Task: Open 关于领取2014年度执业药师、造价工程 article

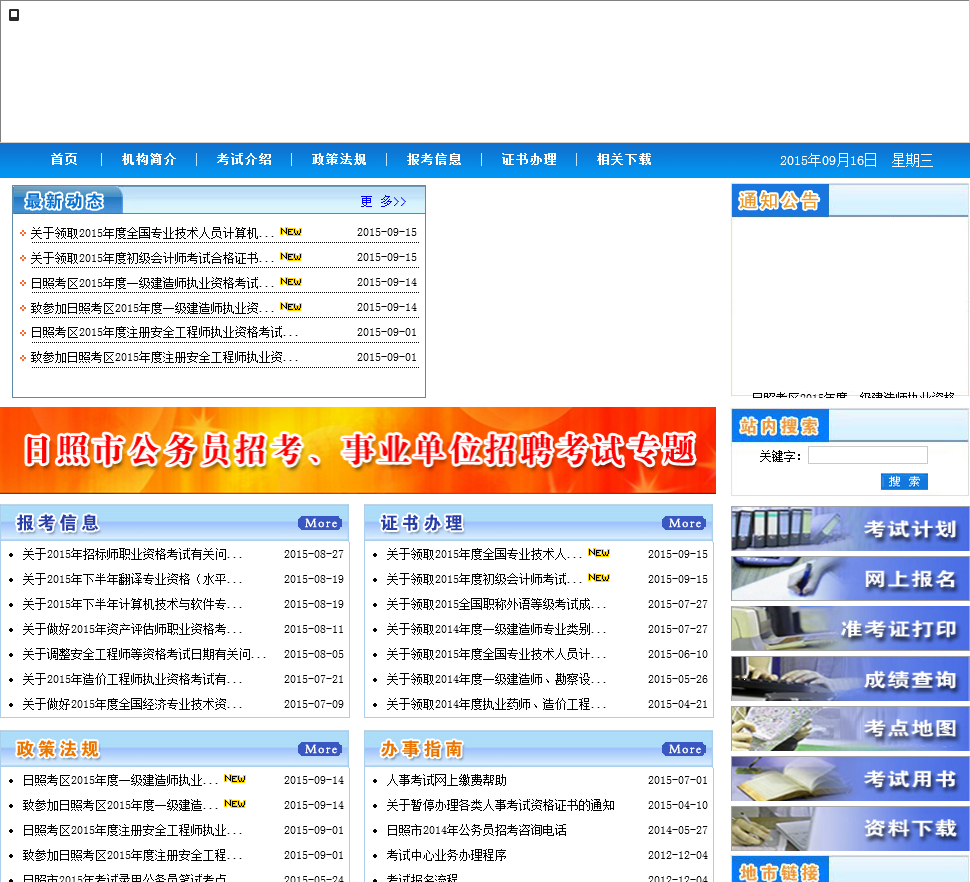Action: pos(496,704)
